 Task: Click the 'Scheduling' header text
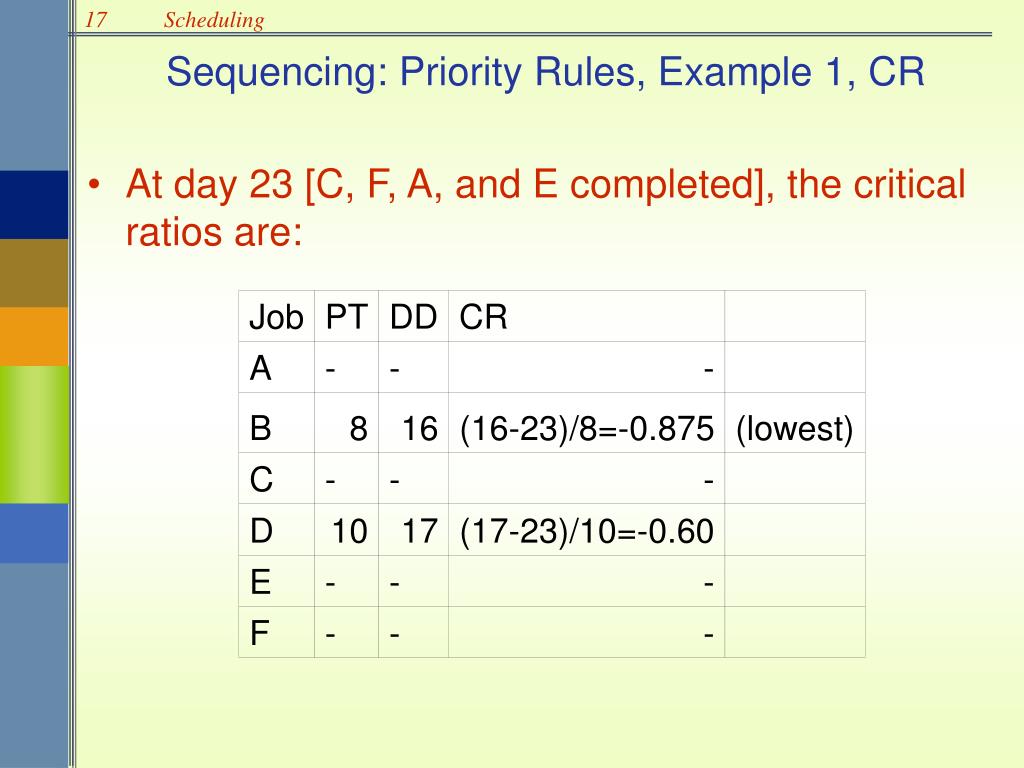pyautogui.click(x=214, y=20)
